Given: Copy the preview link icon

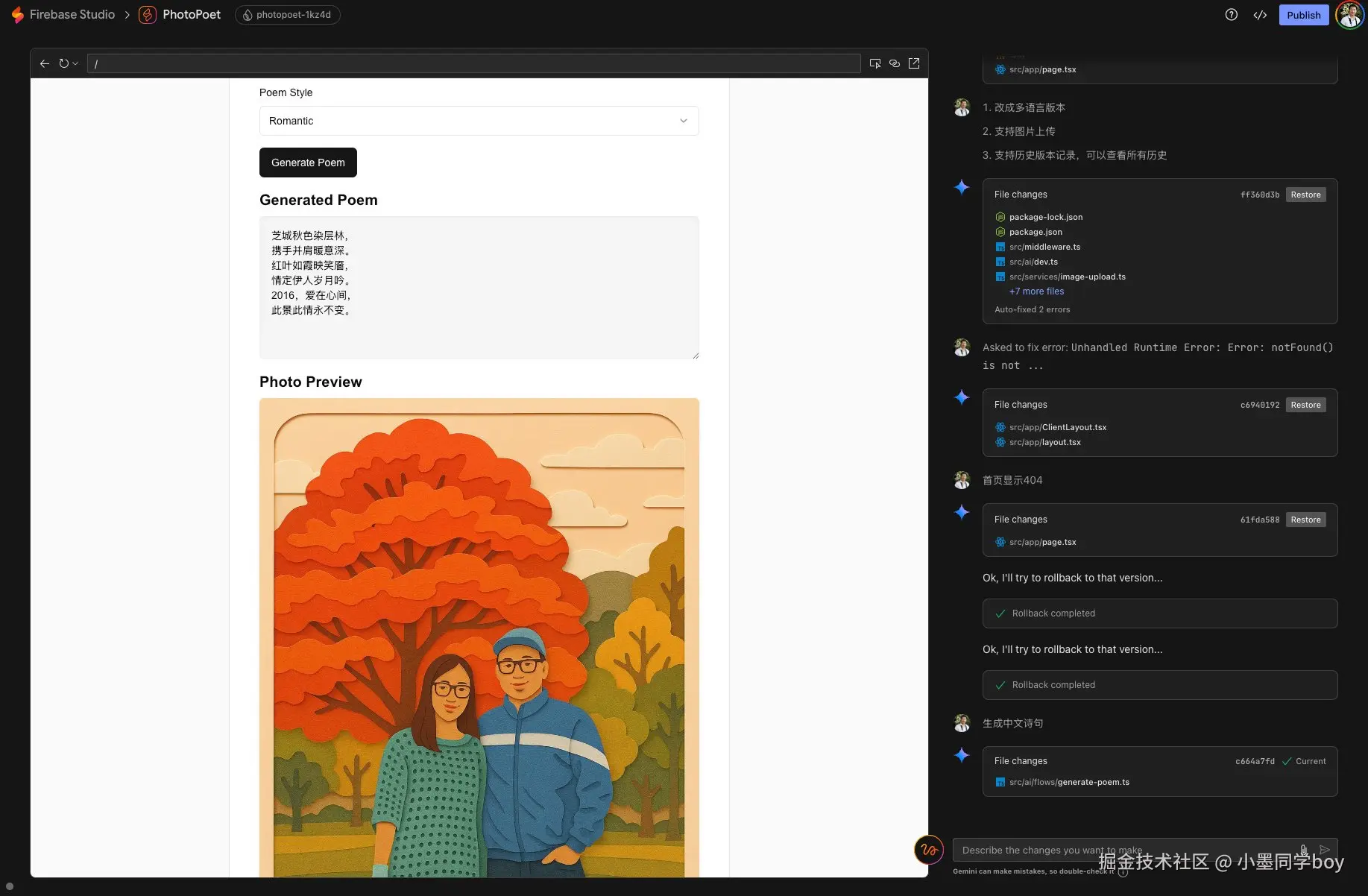Looking at the screenshot, I should tap(895, 63).
